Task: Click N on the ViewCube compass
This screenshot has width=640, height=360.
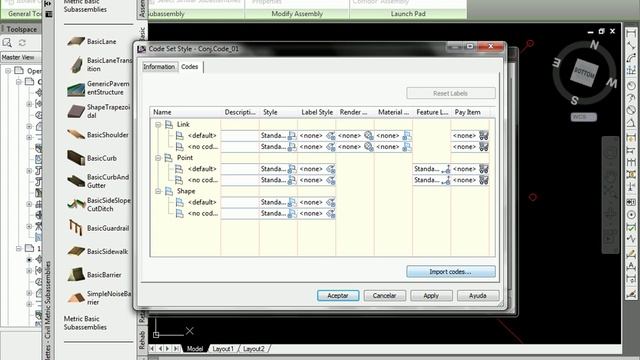Action: (594, 45)
